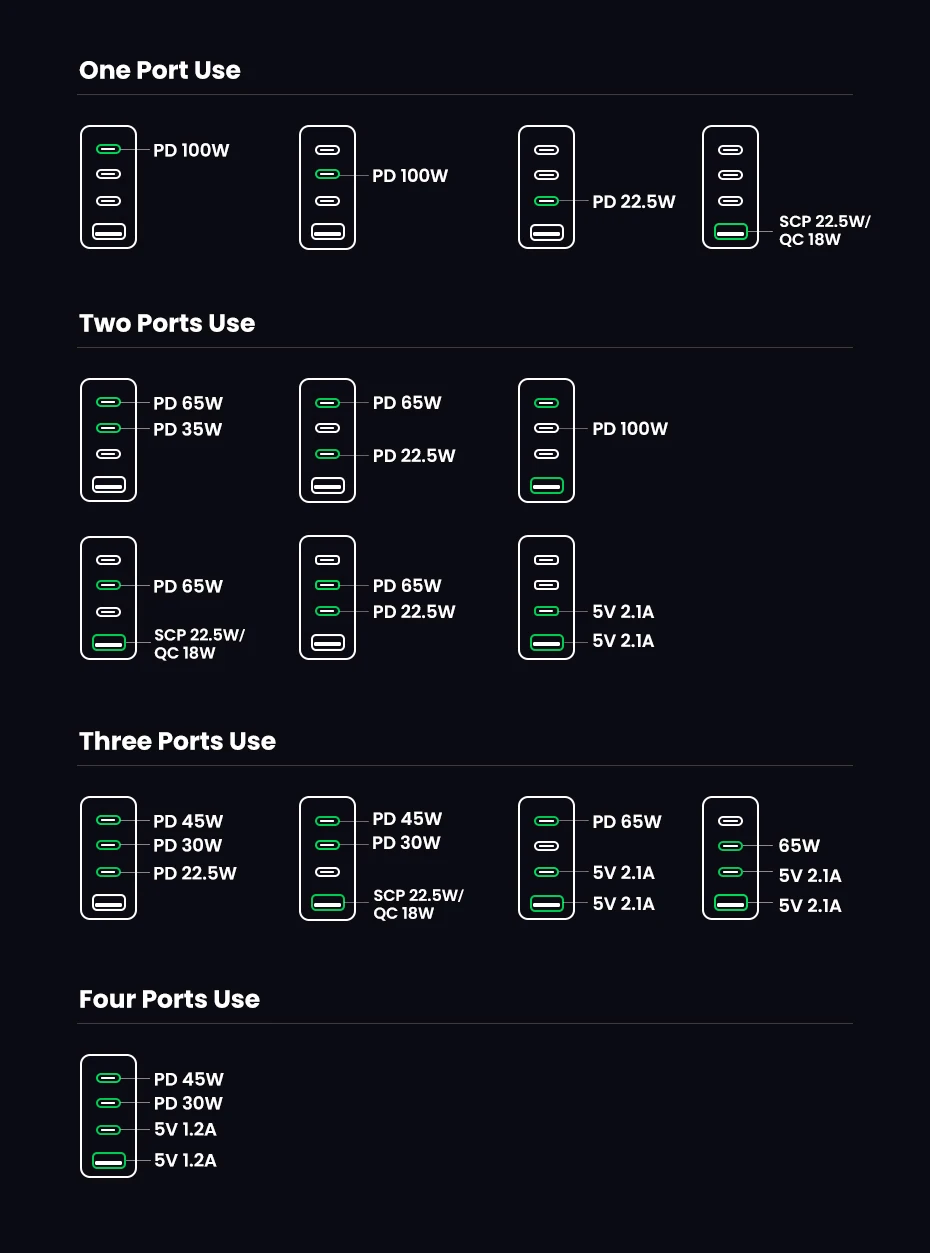Viewport: 930px width, 1253px height.
Task: Click the Four Ports Use heading
Action: pyautogui.click(x=169, y=1000)
